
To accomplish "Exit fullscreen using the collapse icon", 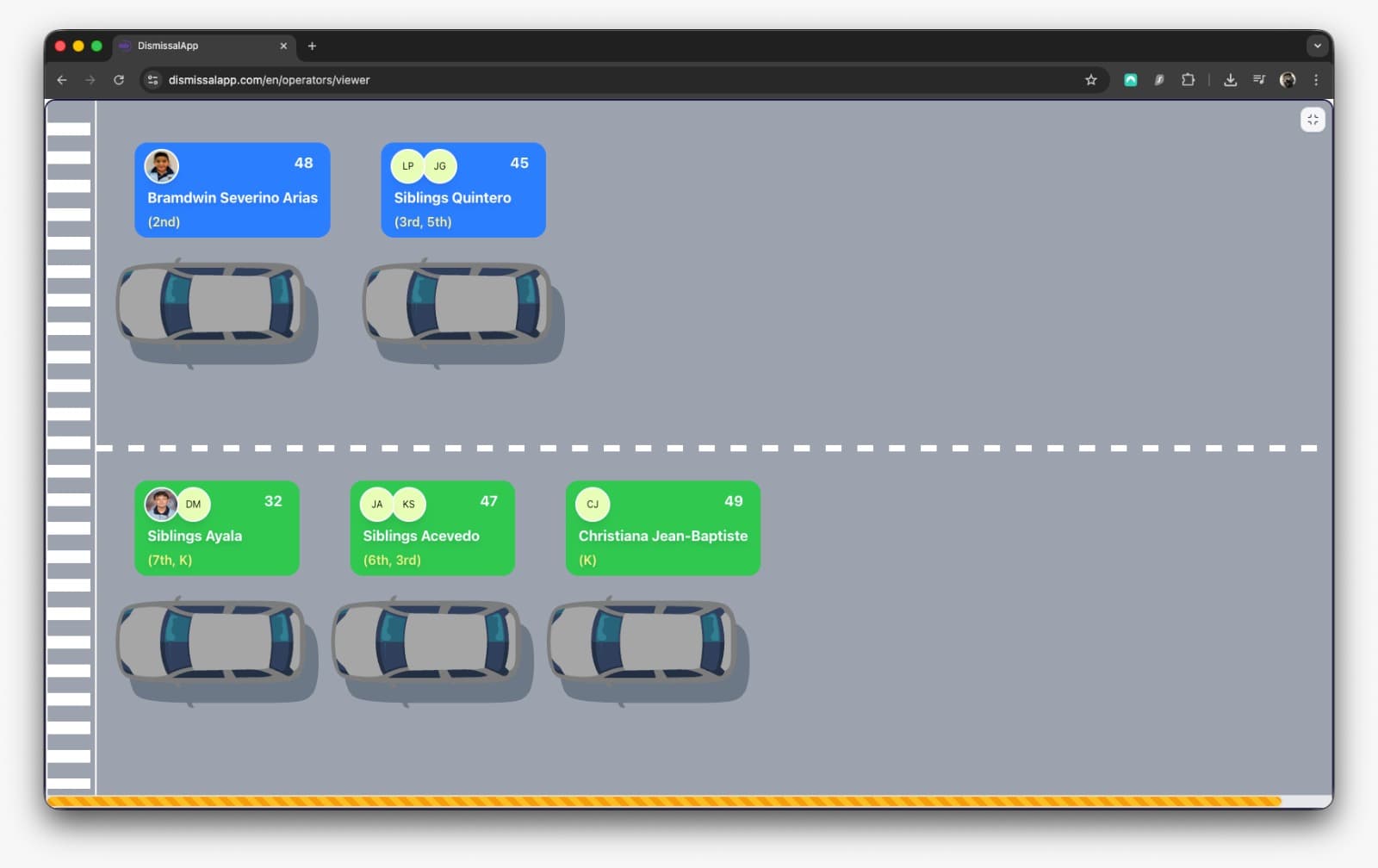I will [1312, 120].
